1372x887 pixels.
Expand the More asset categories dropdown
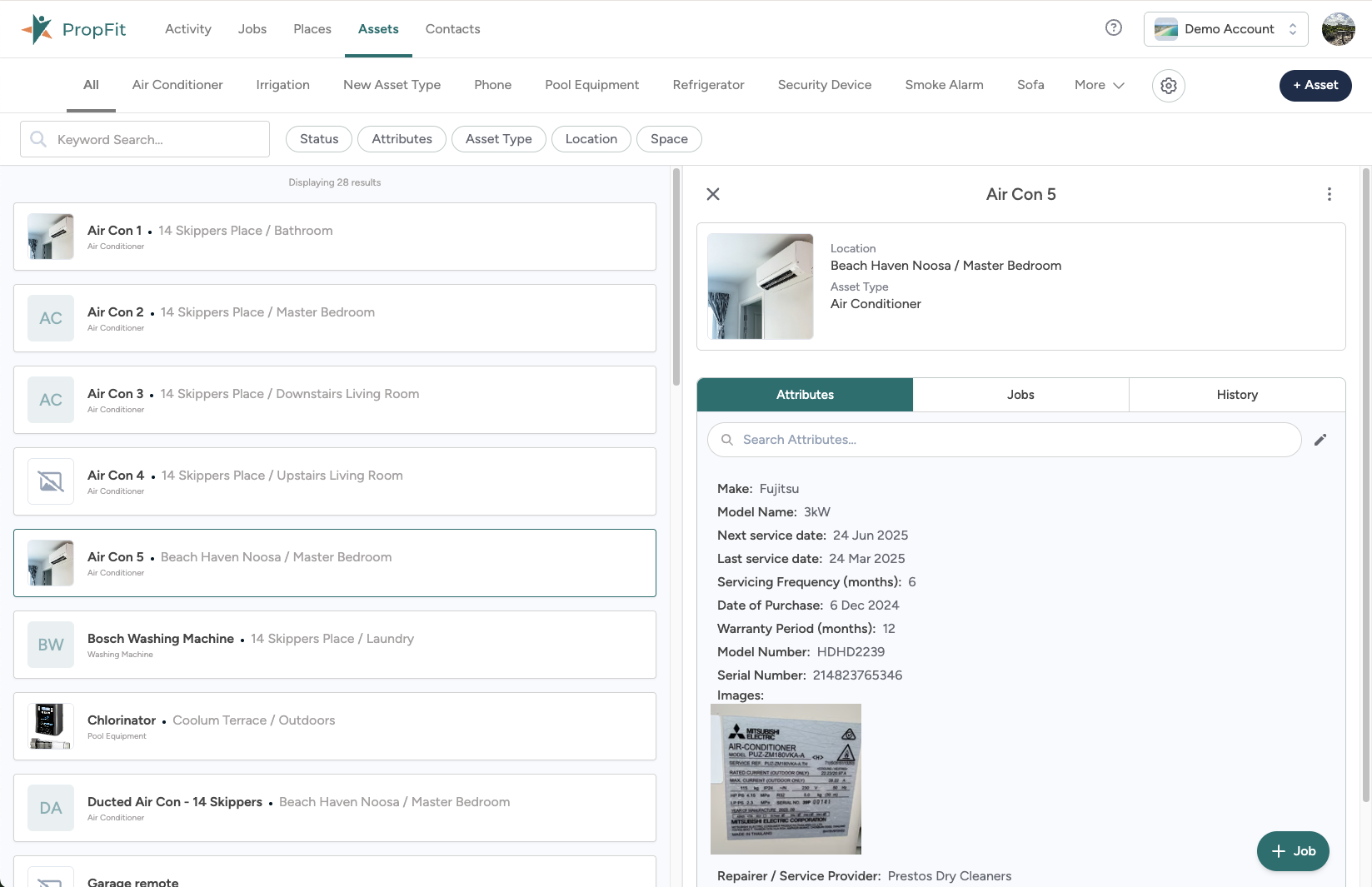point(1099,85)
